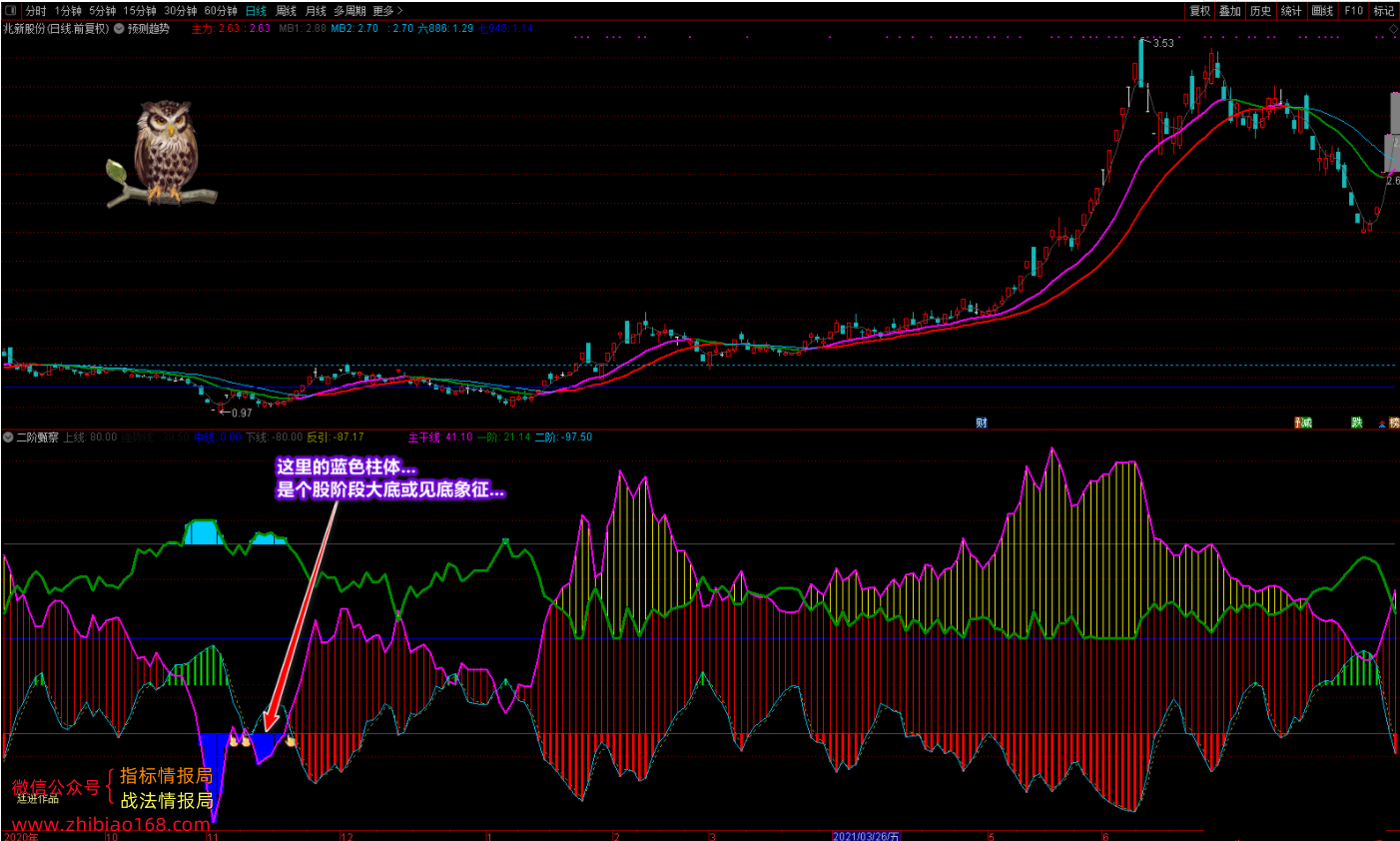1400x841 pixels.
Task: Click the 下线: -80.00 label
Action: click(x=274, y=437)
